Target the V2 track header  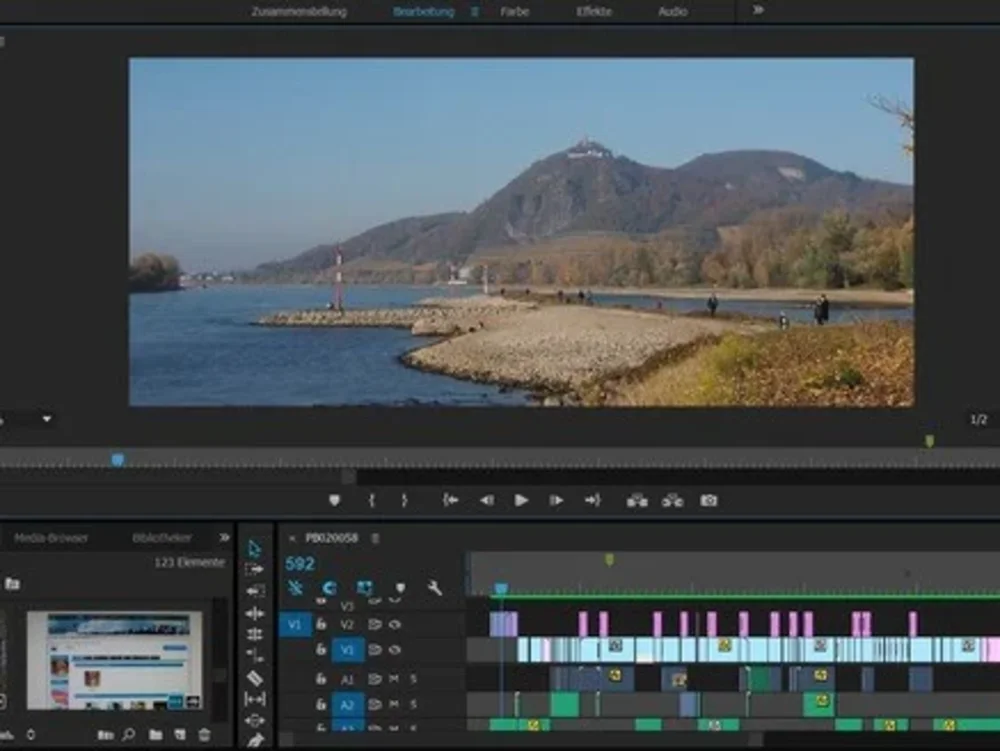348,624
